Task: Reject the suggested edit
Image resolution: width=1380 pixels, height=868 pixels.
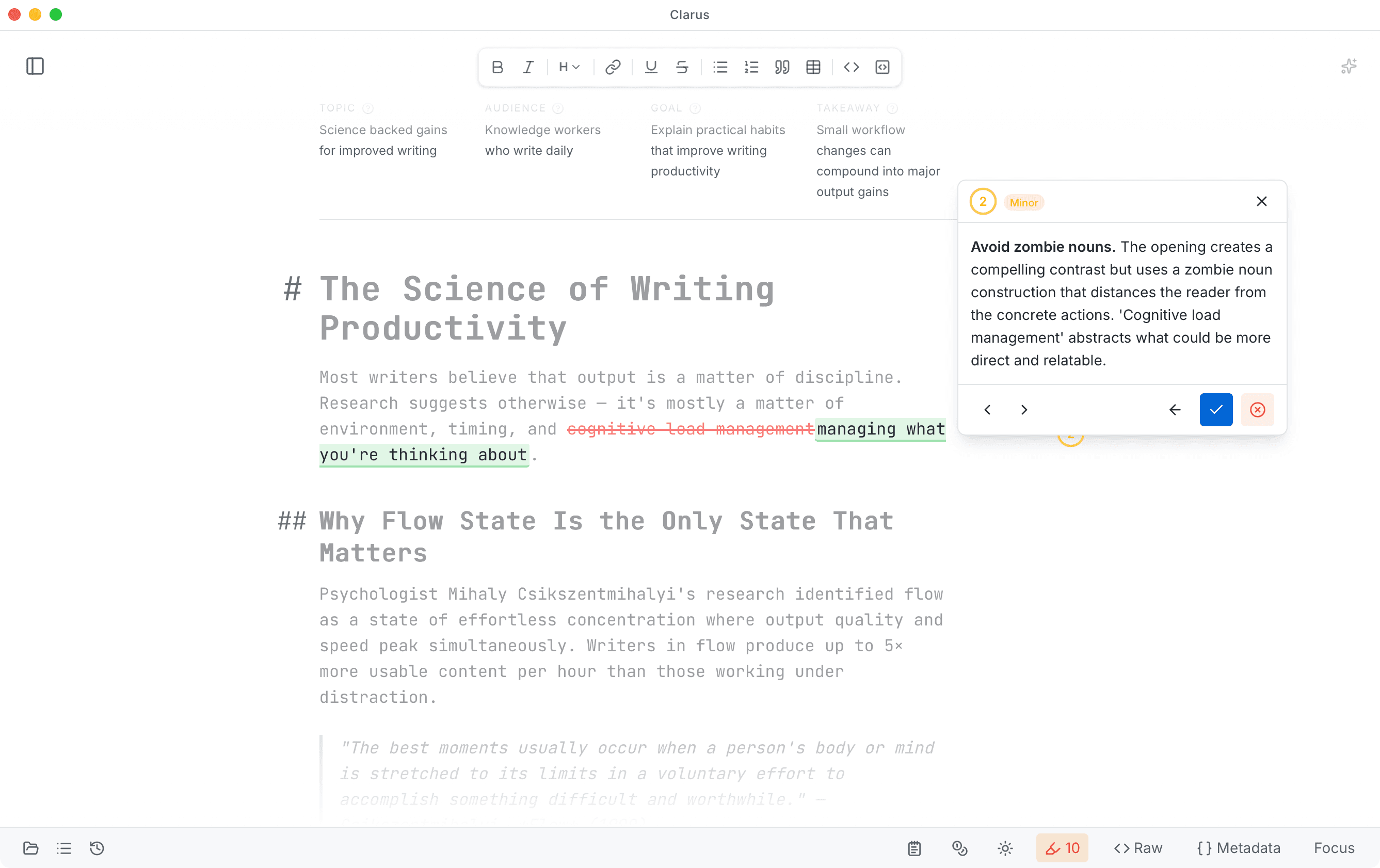Action: tap(1257, 410)
